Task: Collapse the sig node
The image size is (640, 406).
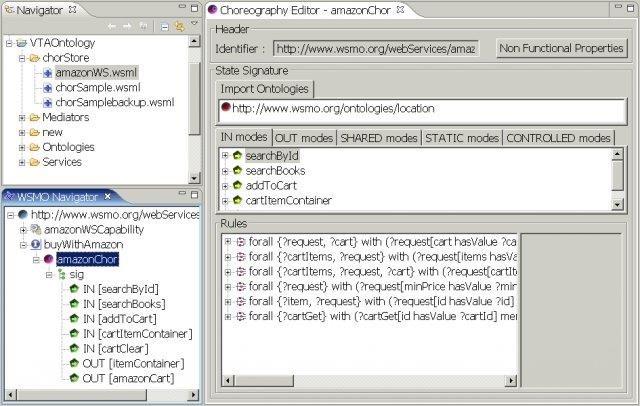Action: (49, 275)
